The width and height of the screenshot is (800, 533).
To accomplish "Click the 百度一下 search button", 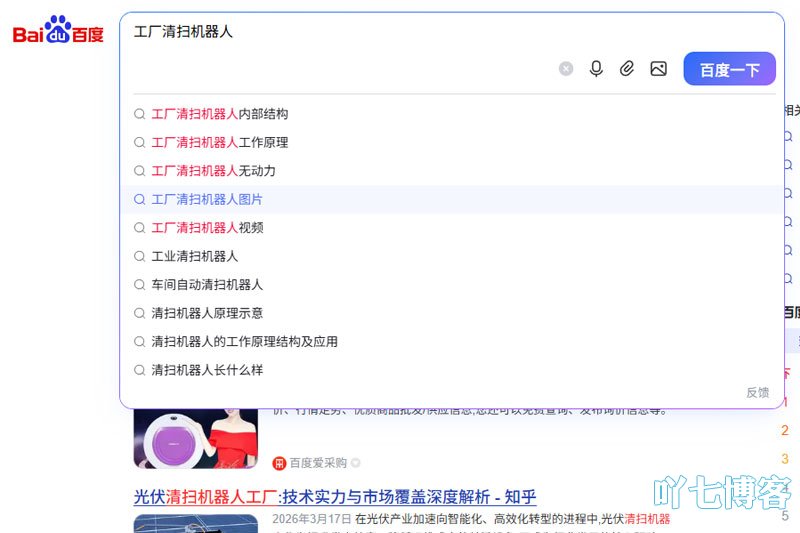I will [x=730, y=69].
